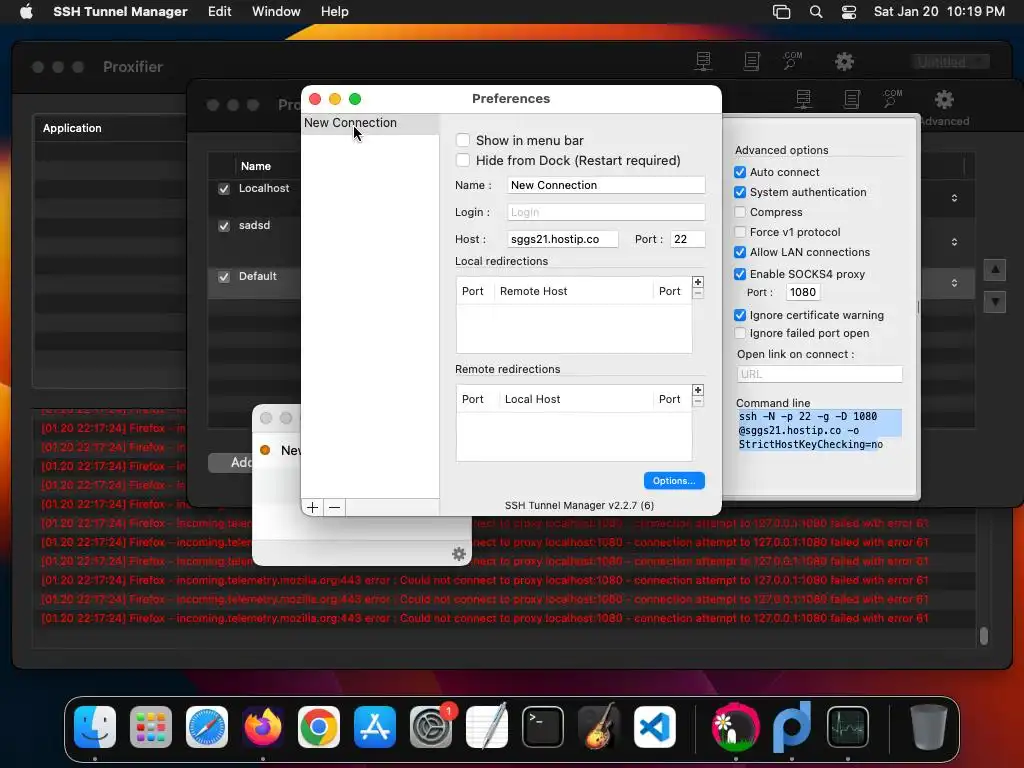Toggle Auto connect option

(x=740, y=172)
